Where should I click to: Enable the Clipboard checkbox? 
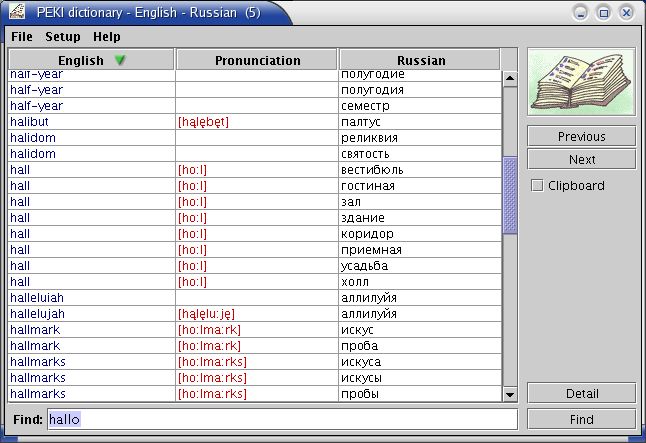(537, 185)
